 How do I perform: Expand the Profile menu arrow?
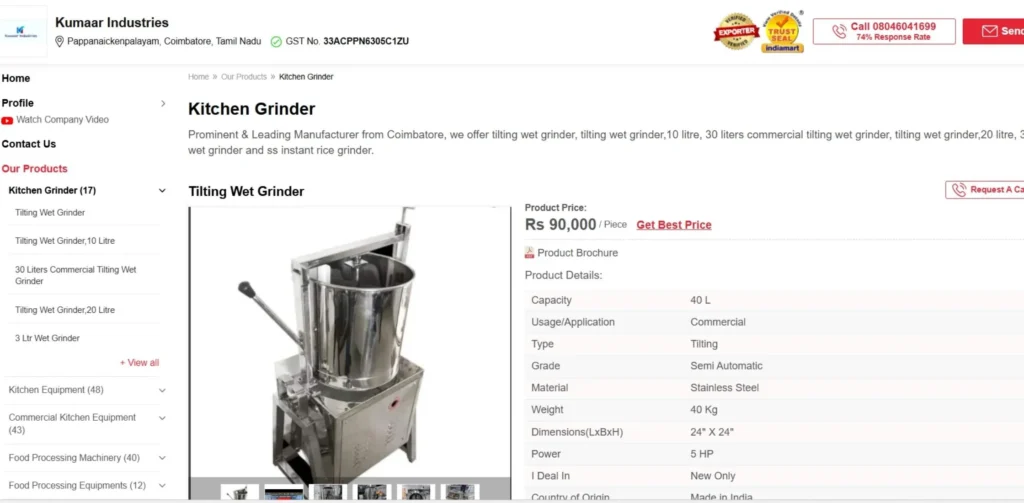point(163,103)
